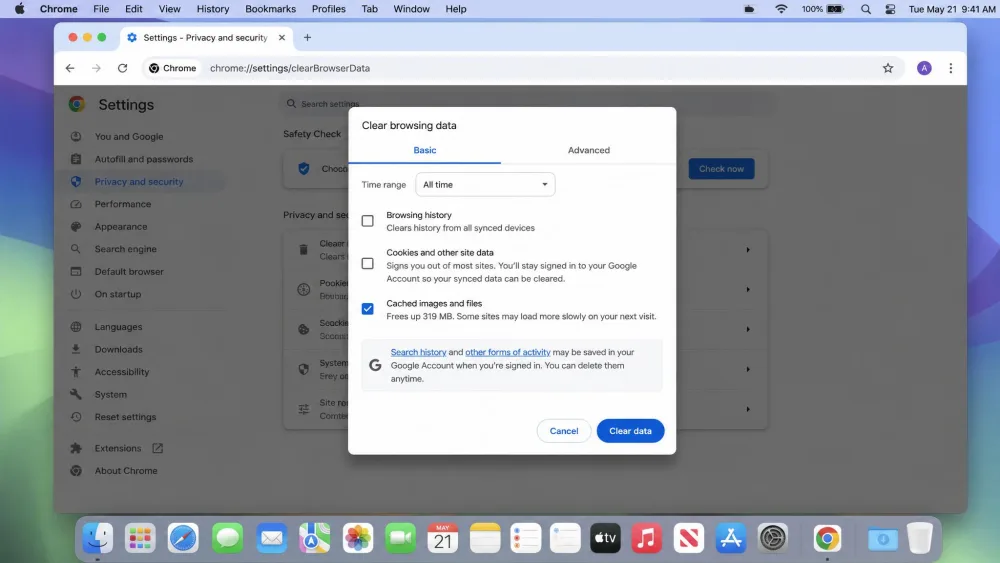Open Performance settings
1000x563 pixels.
pos(123,204)
